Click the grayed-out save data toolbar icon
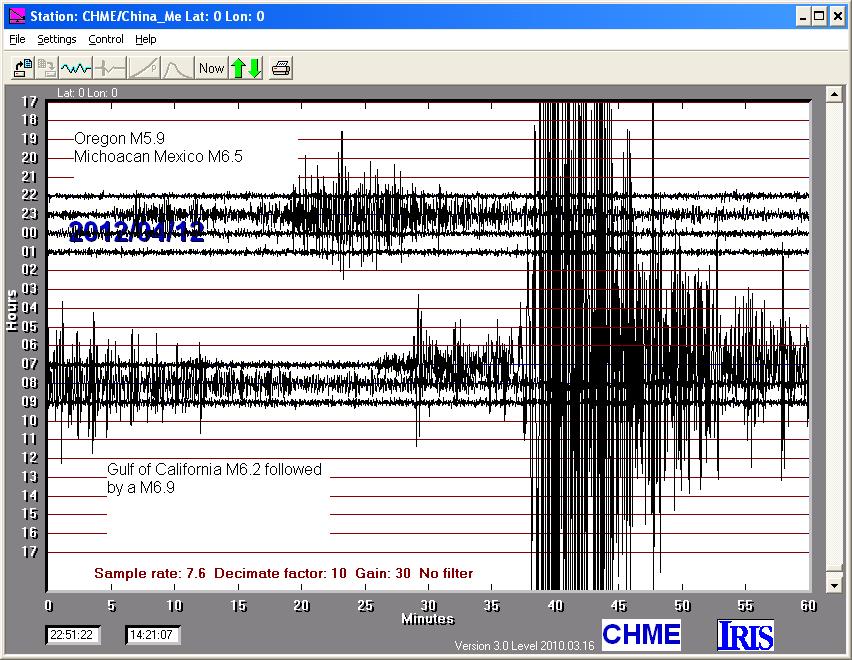Viewport: 852px width, 660px height. pos(47,68)
